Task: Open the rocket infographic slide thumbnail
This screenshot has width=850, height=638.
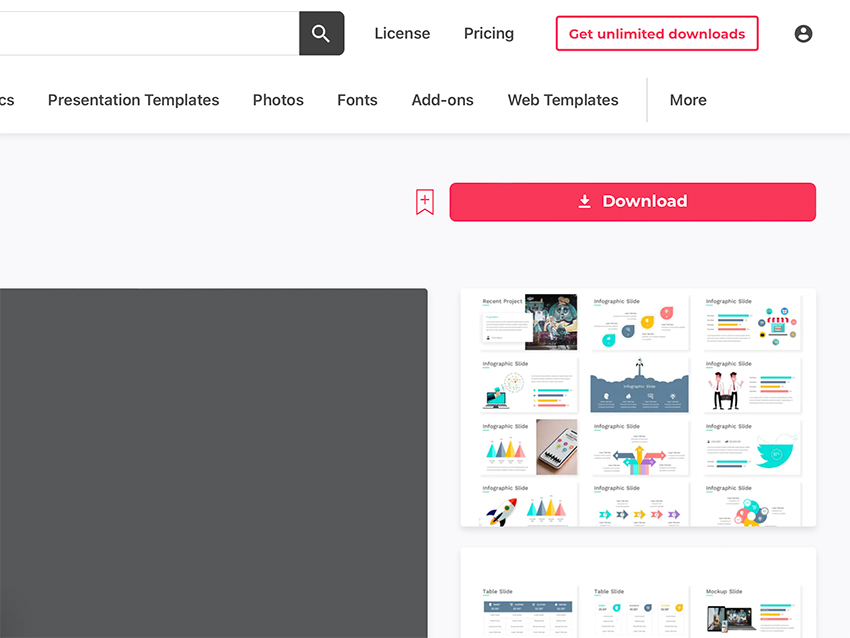Action: coord(527,504)
